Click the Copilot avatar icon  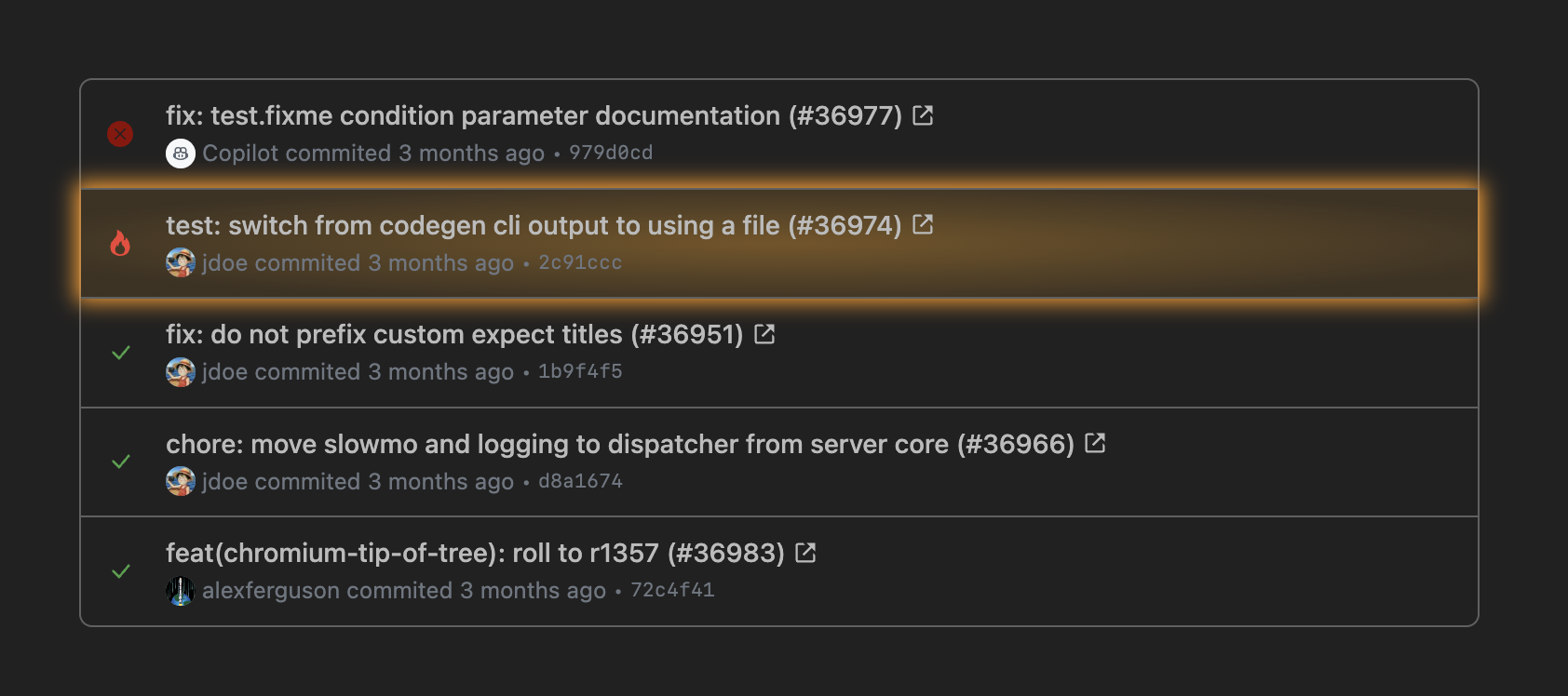coord(181,154)
